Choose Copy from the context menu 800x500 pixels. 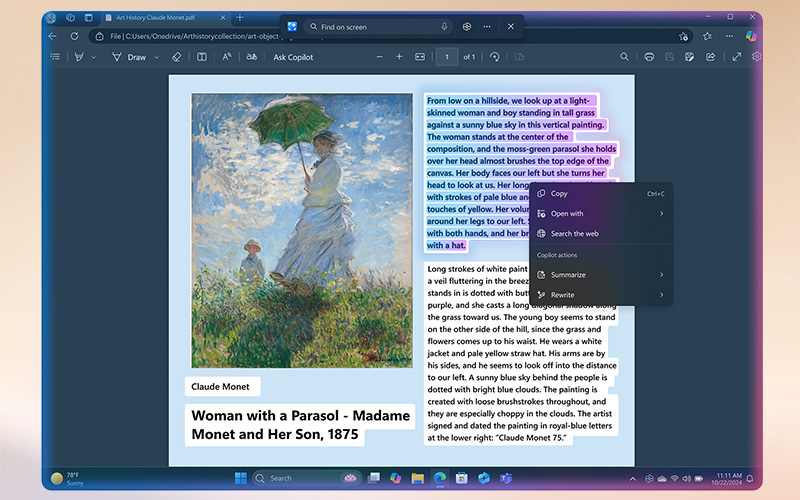601,193
